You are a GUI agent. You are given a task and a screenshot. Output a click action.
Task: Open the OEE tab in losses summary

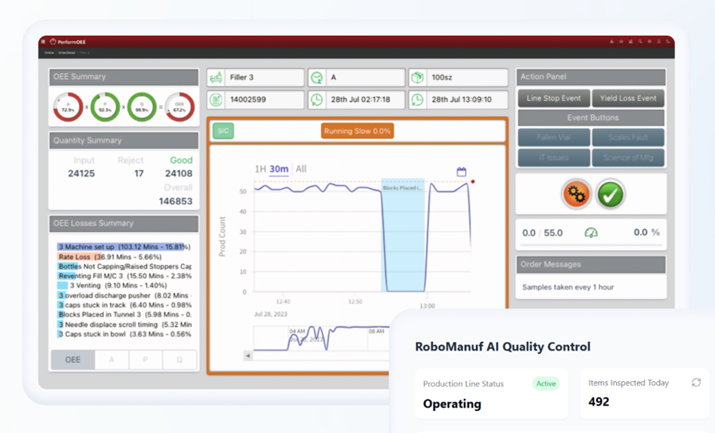73,361
